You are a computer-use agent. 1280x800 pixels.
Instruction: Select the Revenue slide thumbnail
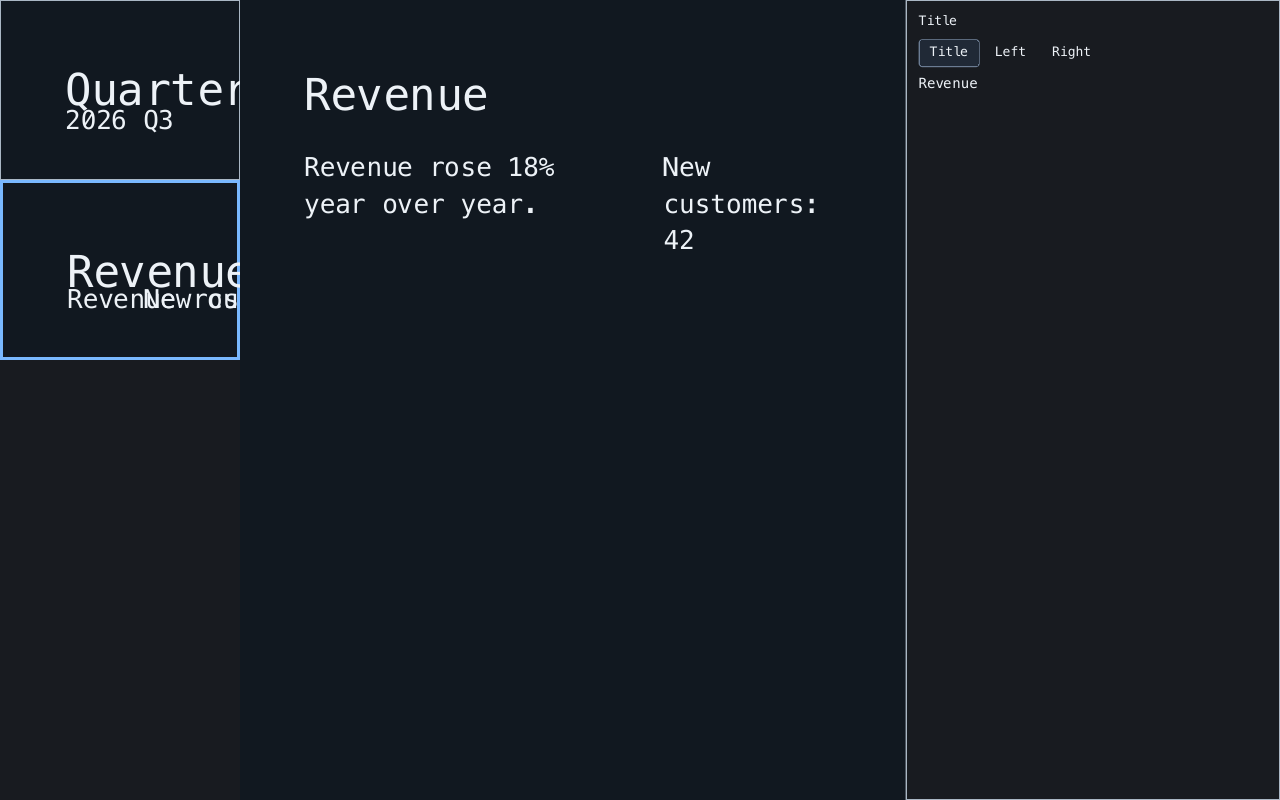pos(120,270)
